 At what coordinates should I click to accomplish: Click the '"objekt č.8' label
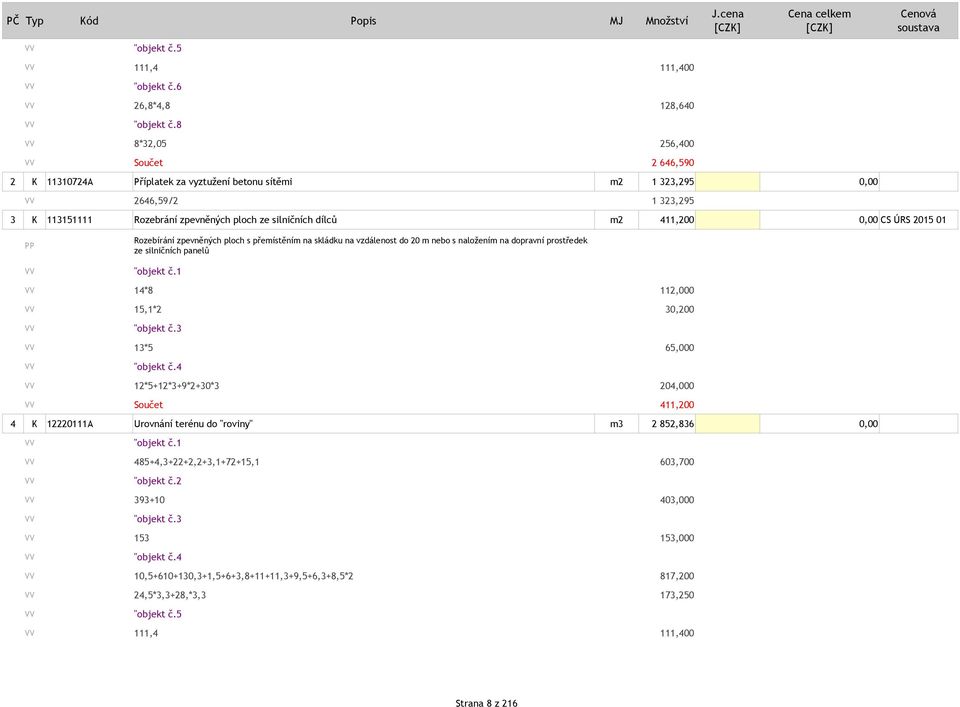(x=157, y=124)
